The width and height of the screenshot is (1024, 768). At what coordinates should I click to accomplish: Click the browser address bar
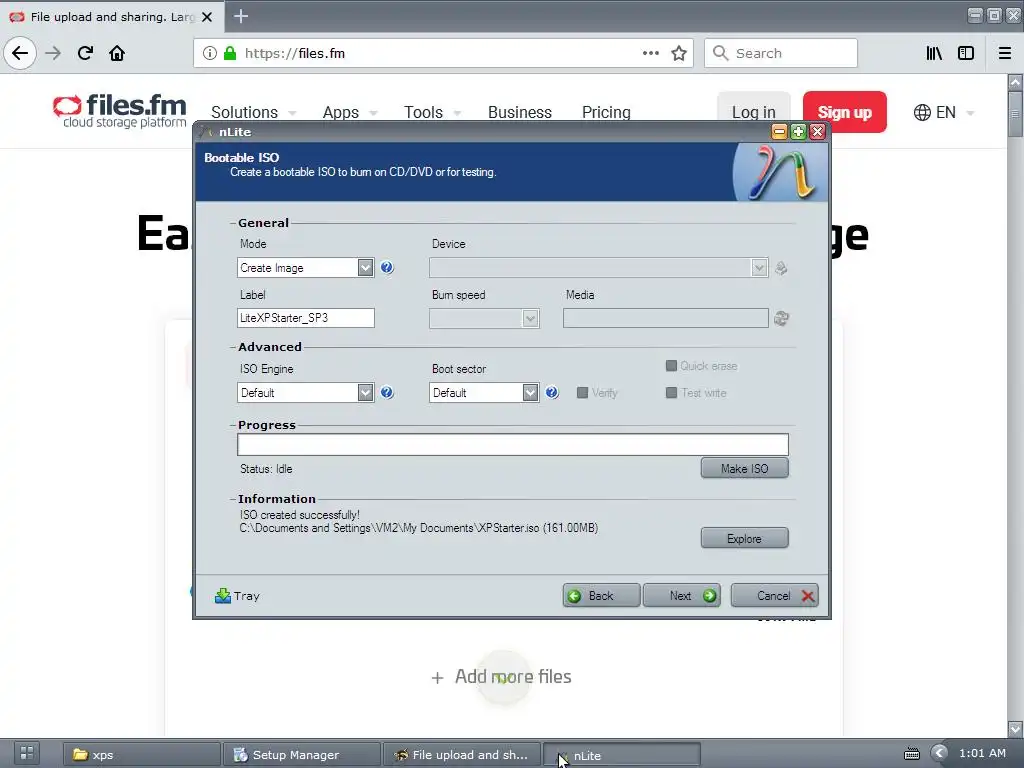443,53
